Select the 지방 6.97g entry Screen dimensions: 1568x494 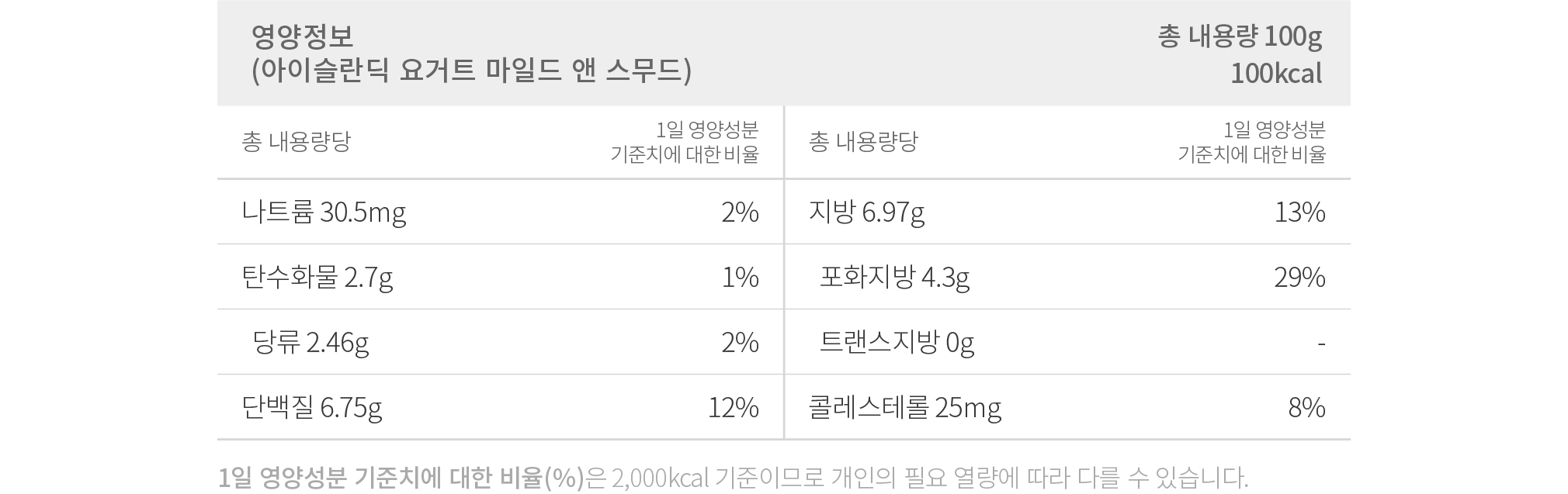coord(866,212)
